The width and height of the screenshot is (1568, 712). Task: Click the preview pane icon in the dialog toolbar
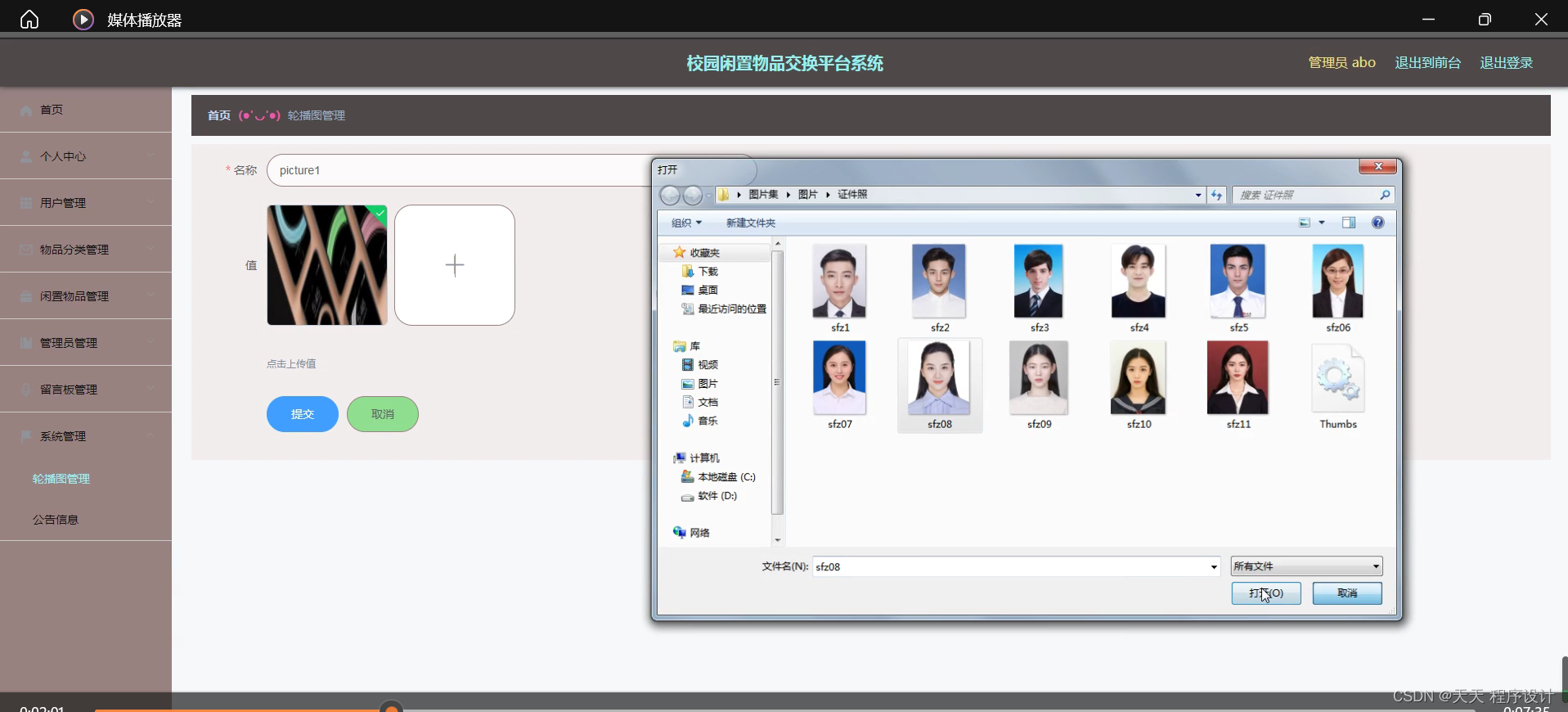[1349, 223]
